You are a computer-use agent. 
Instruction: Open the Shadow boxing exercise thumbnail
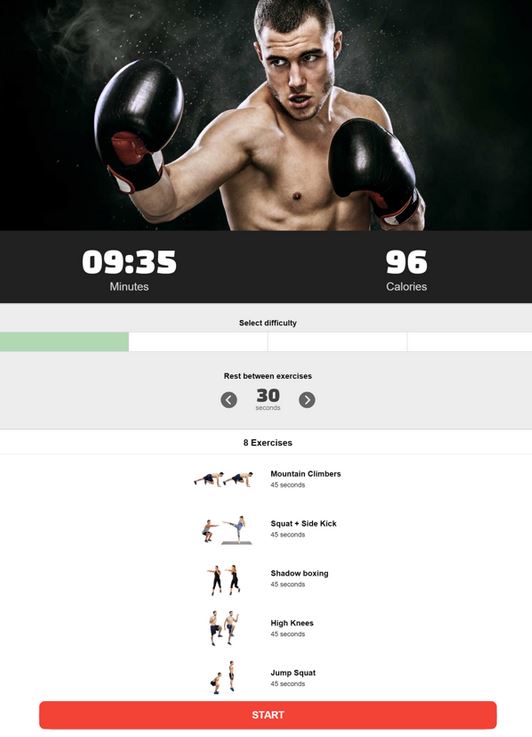(x=224, y=580)
